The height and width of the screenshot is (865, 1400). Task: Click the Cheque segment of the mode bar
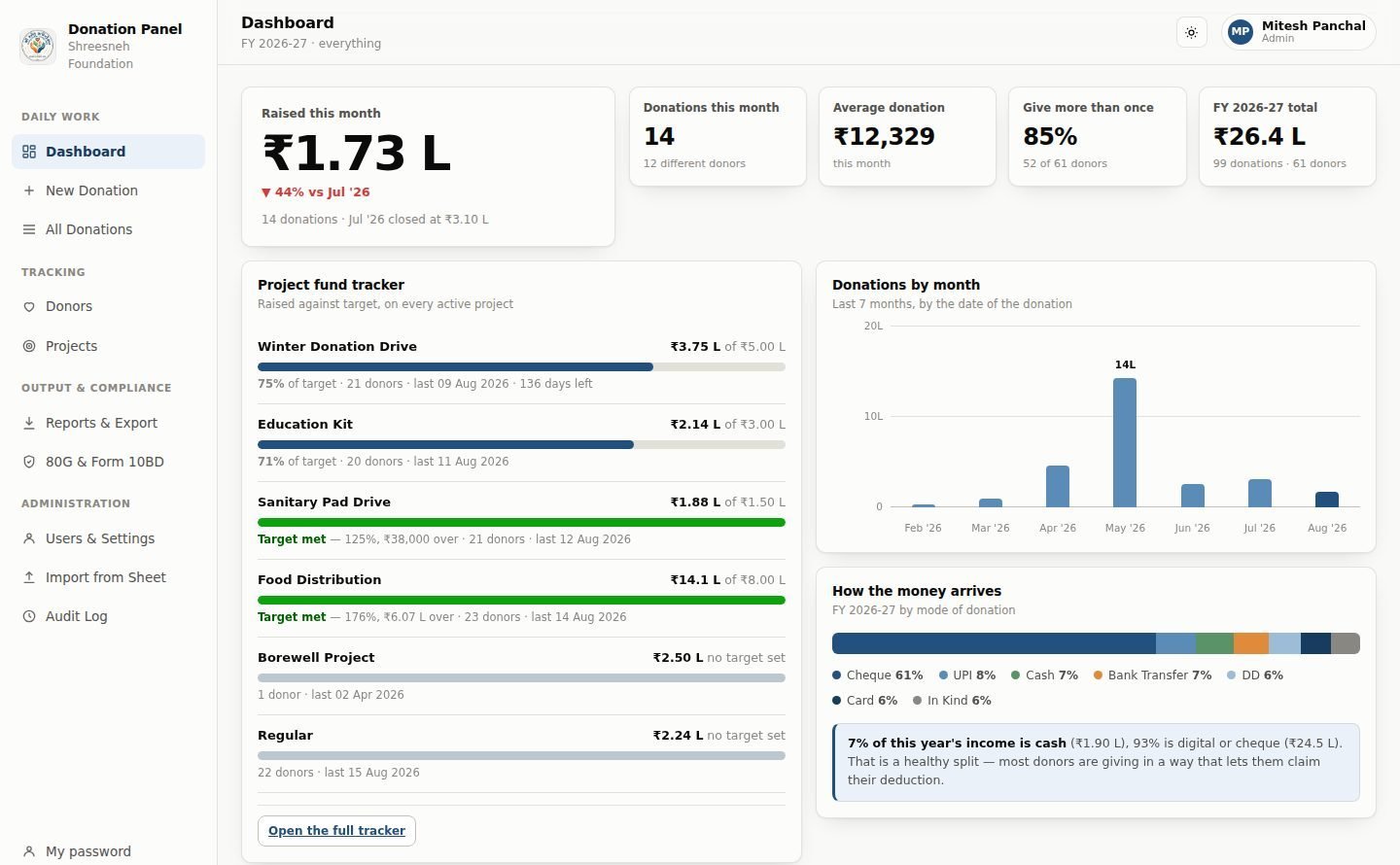point(994,643)
